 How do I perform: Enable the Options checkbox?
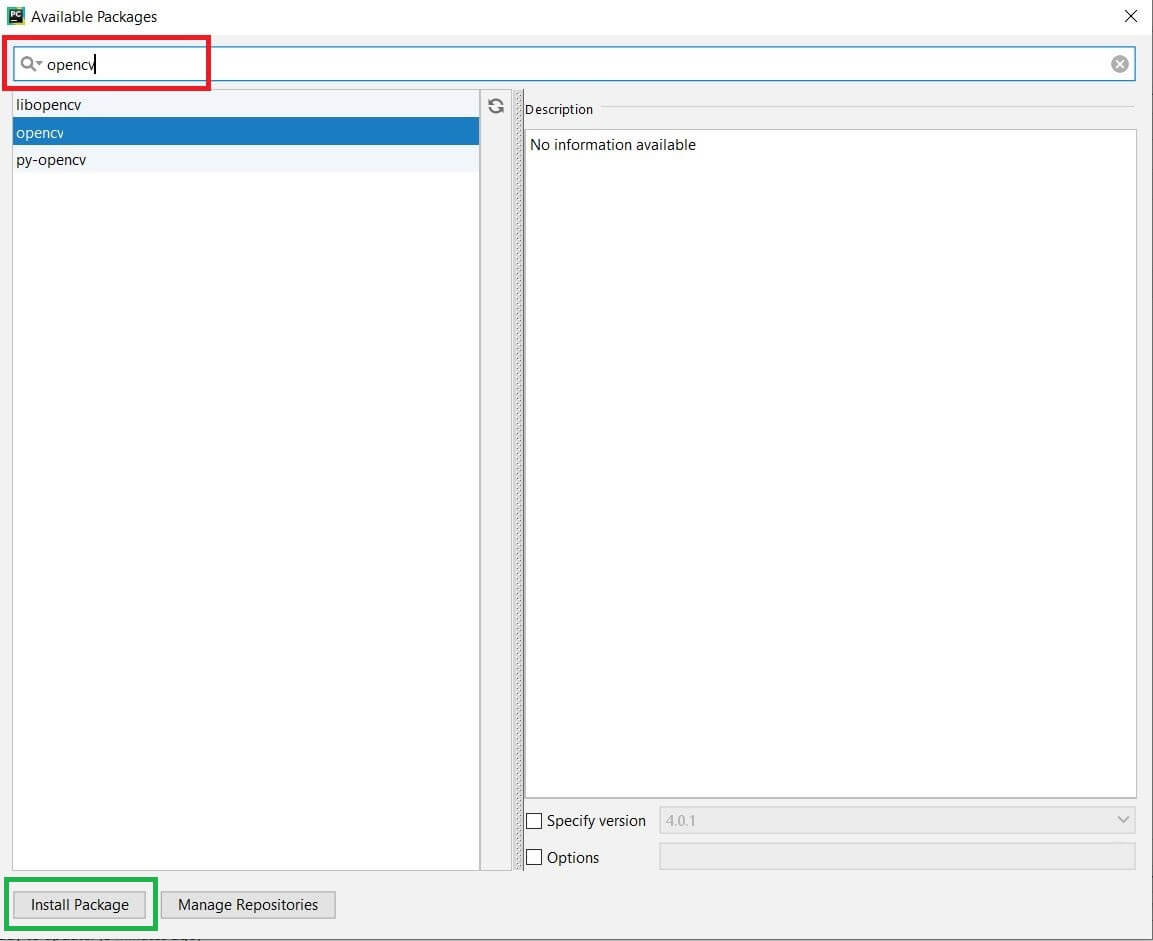534,857
